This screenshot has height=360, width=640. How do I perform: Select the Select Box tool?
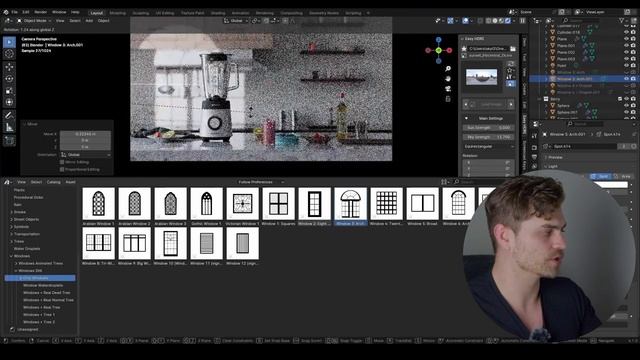coord(9,42)
